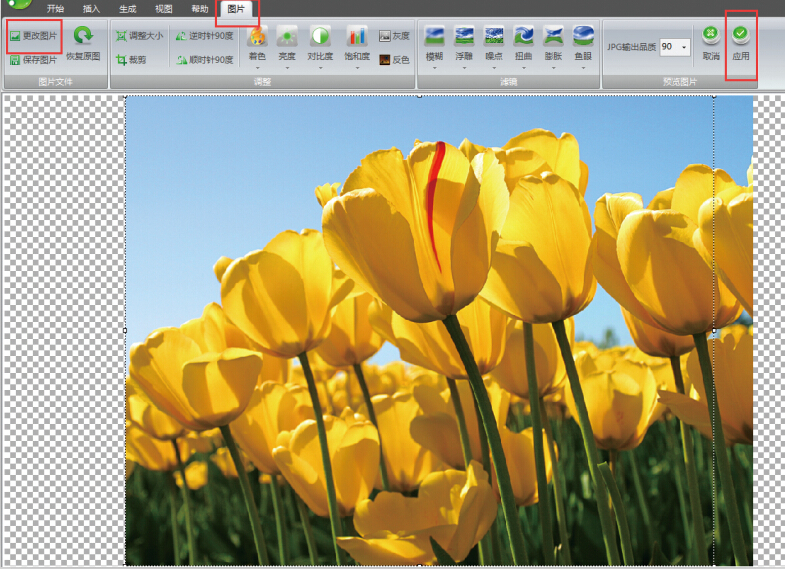785x569 pixels.
Task: Expand the 对比度 (Contrast) options
Action: [x=319, y=68]
